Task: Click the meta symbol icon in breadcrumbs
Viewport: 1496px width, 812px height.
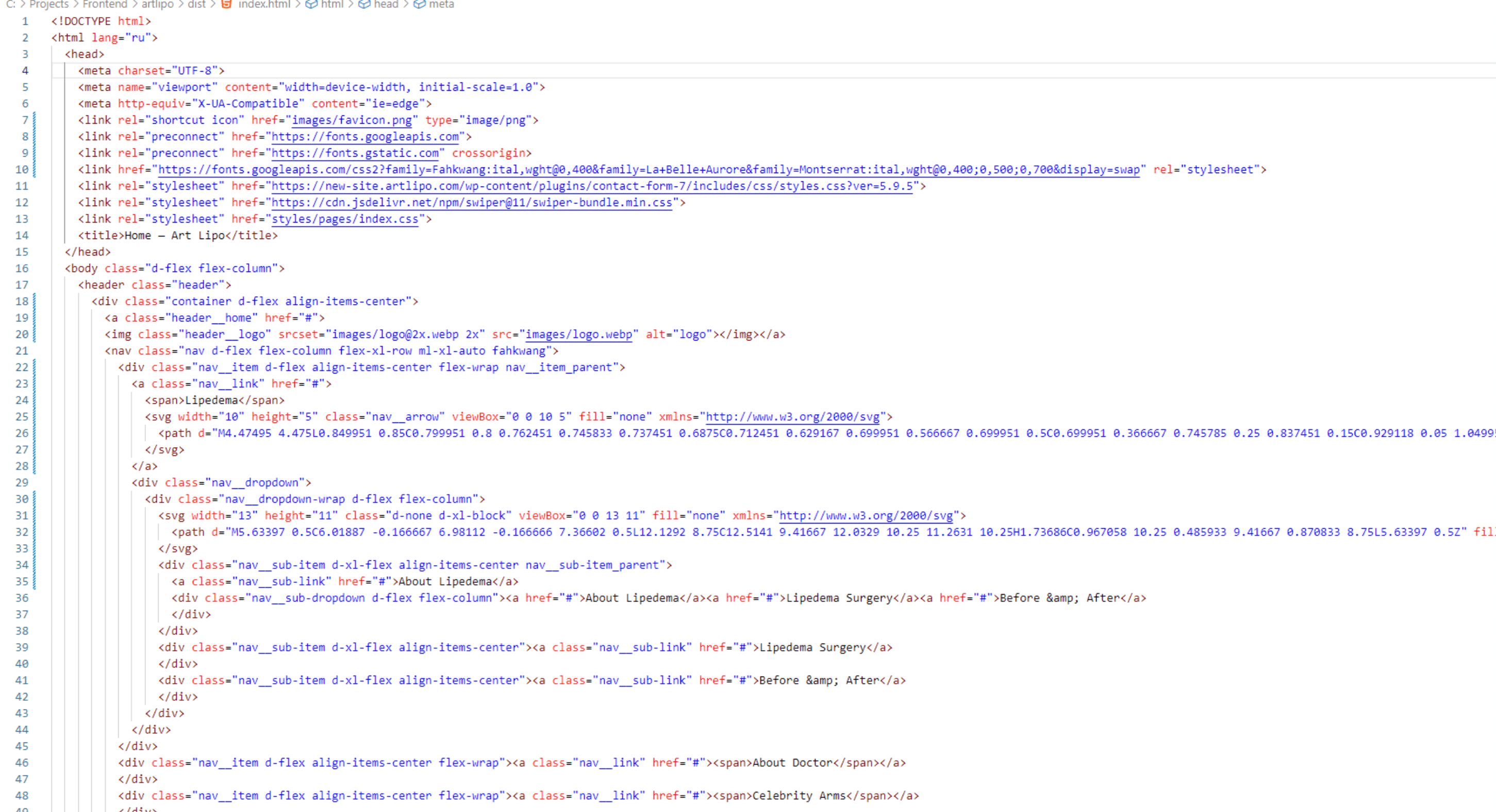Action: click(419, 4)
